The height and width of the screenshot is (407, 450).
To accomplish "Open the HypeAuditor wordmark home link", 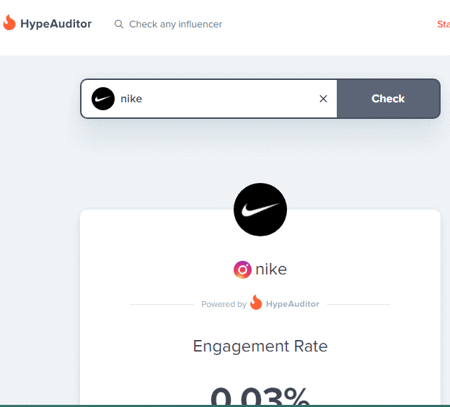I will 56,24.
